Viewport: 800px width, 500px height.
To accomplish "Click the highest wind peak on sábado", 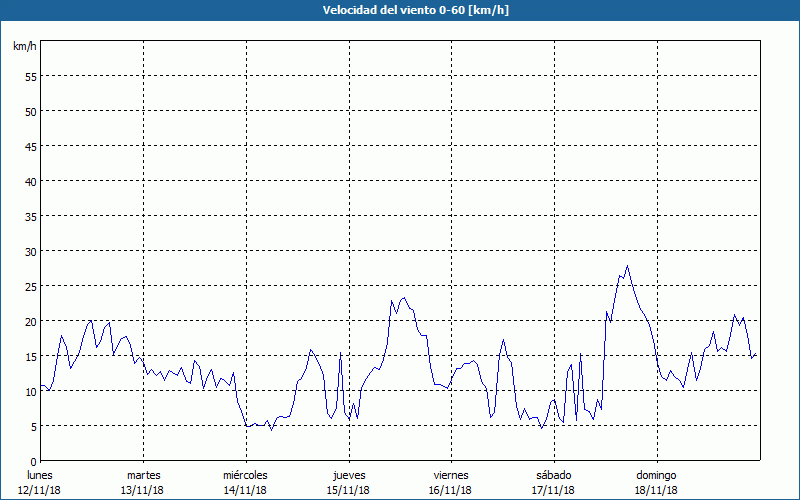I will pyautogui.click(x=628, y=266).
